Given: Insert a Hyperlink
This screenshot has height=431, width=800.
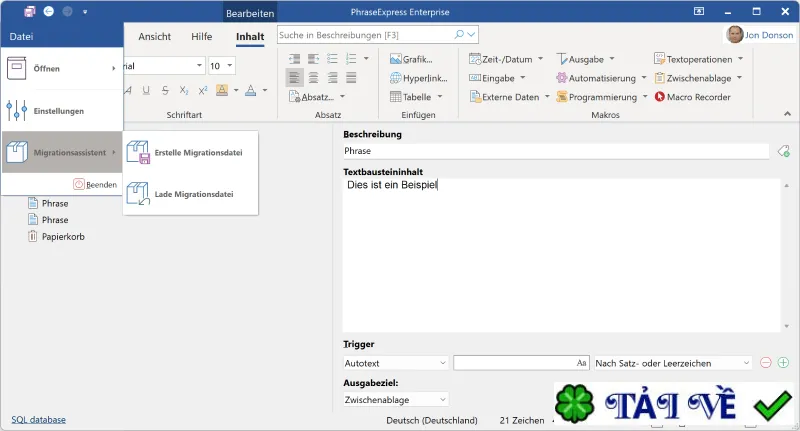Looking at the screenshot, I should pyautogui.click(x=418, y=78).
